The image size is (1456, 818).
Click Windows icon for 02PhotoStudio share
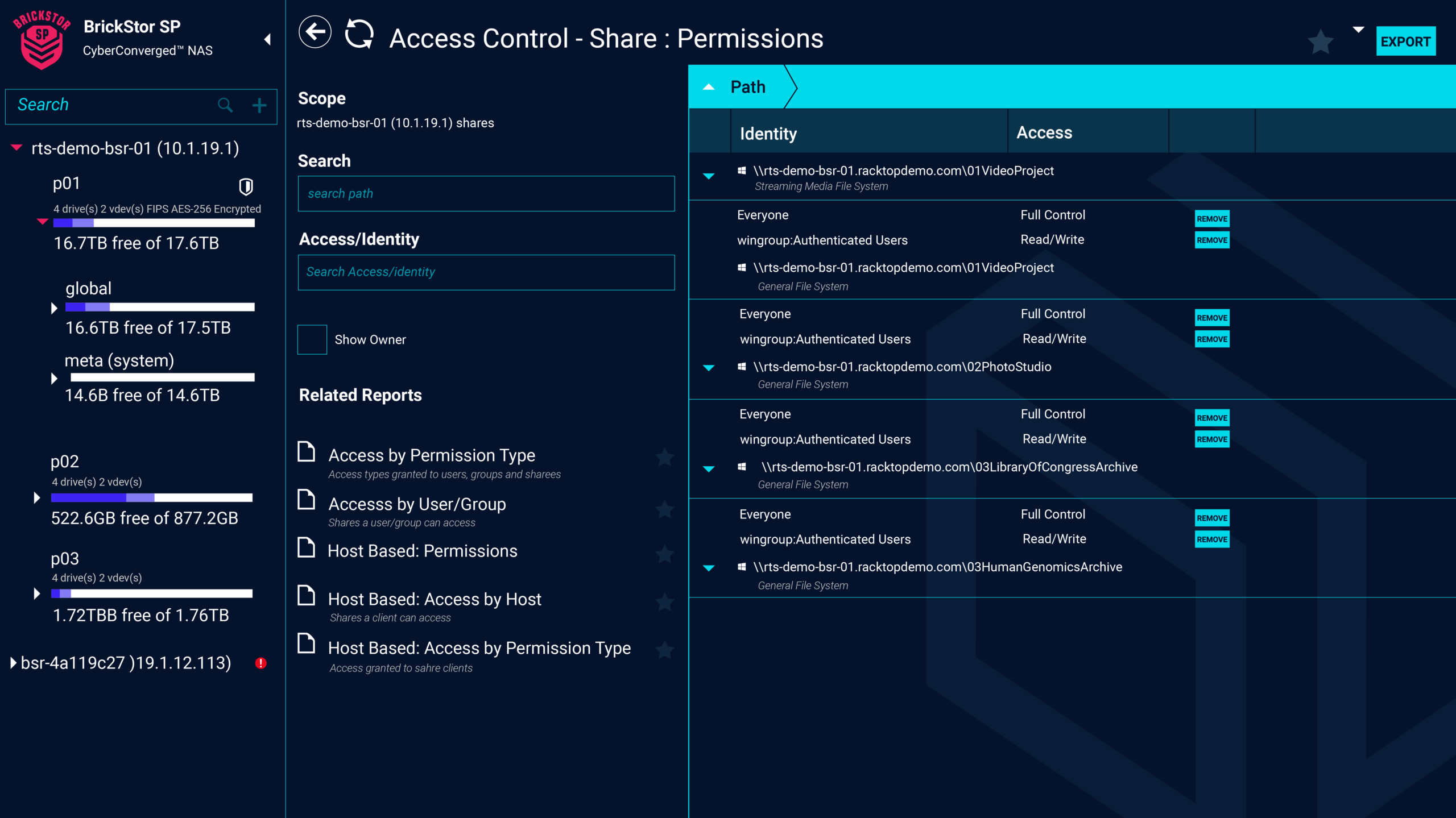pyautogui.click(x=742, y=367)
